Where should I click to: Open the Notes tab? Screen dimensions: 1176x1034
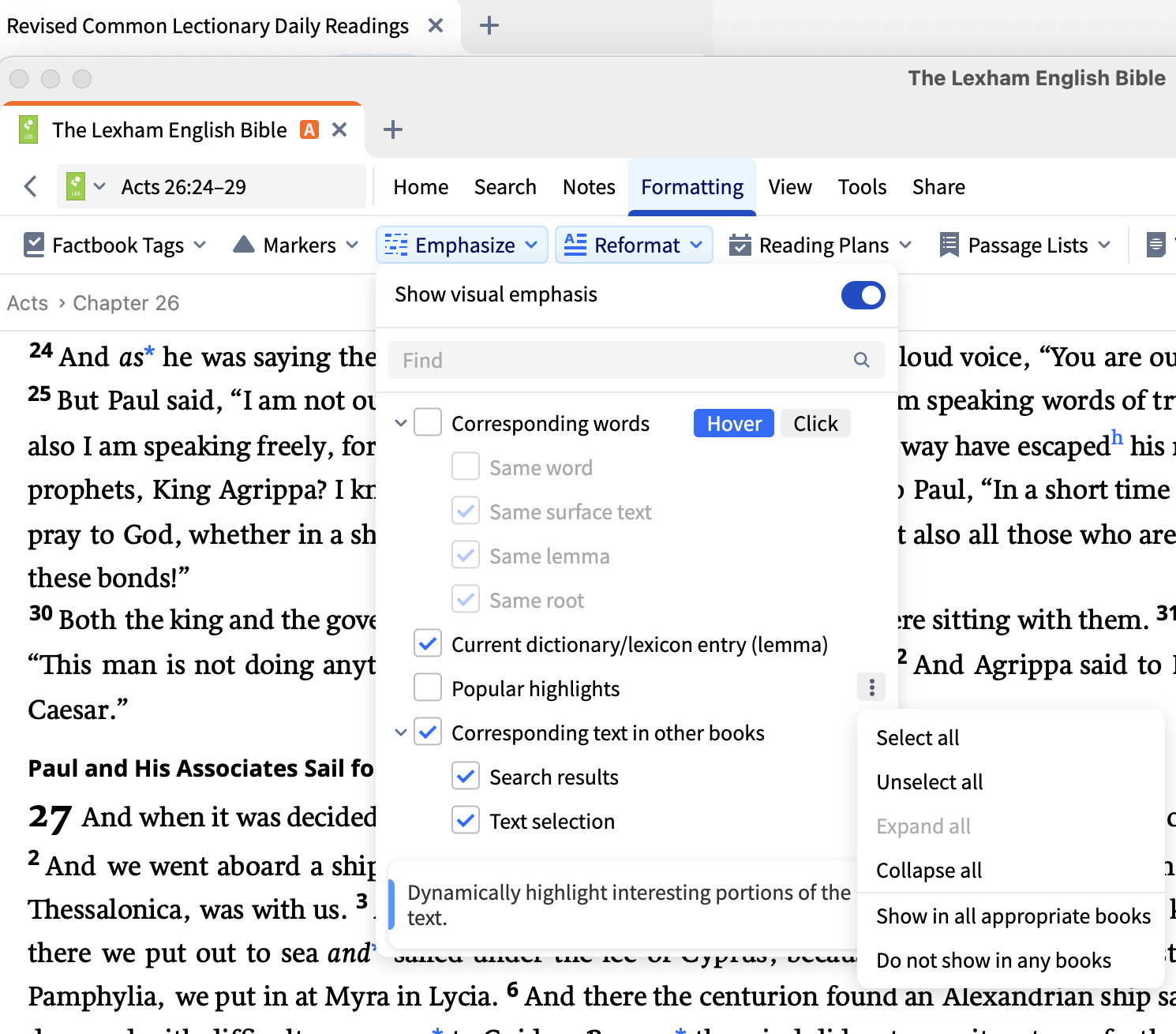pyautogui.click(x=589, y=187)
